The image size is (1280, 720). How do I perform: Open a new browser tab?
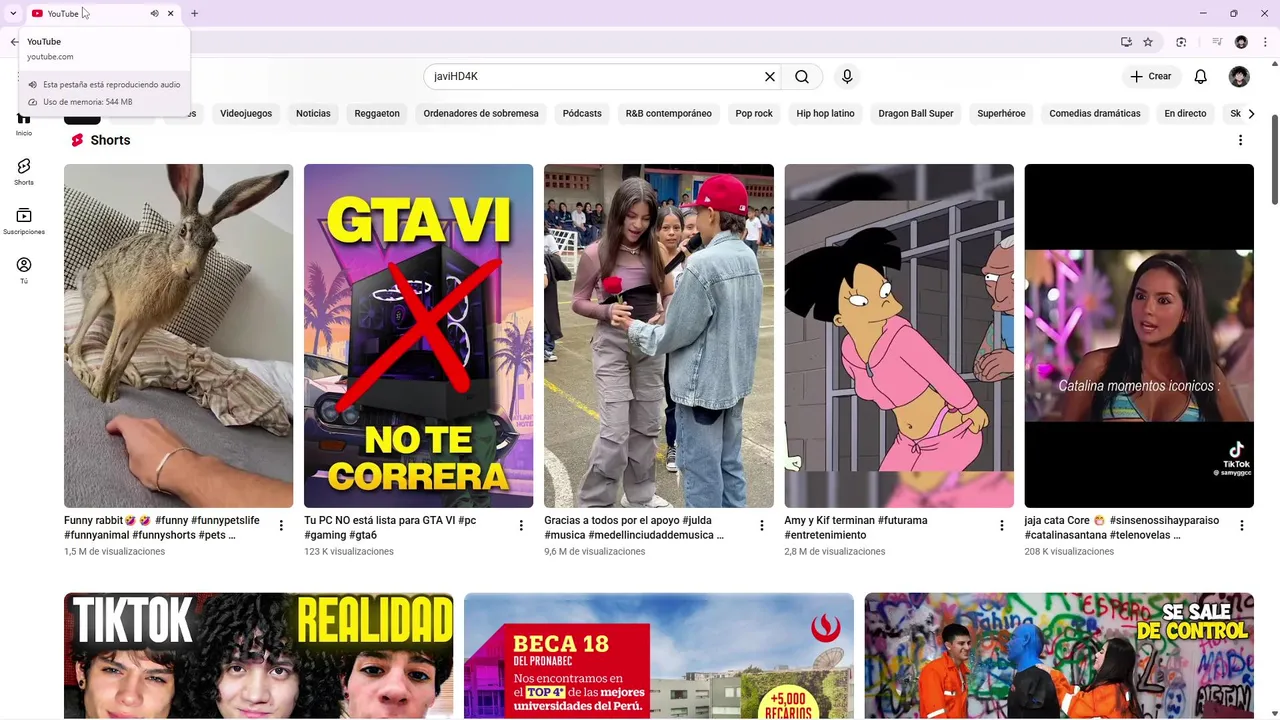click(194, 13)
